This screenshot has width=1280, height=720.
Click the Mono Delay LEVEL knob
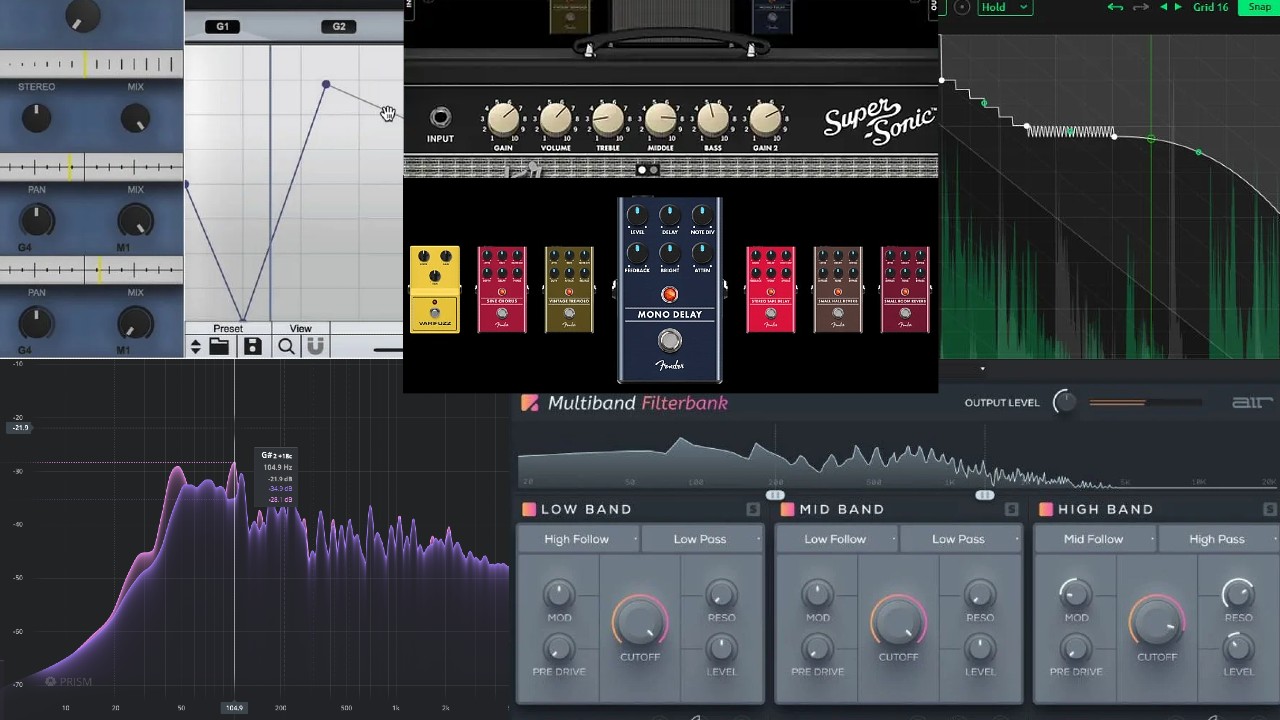tap(637, 215)
